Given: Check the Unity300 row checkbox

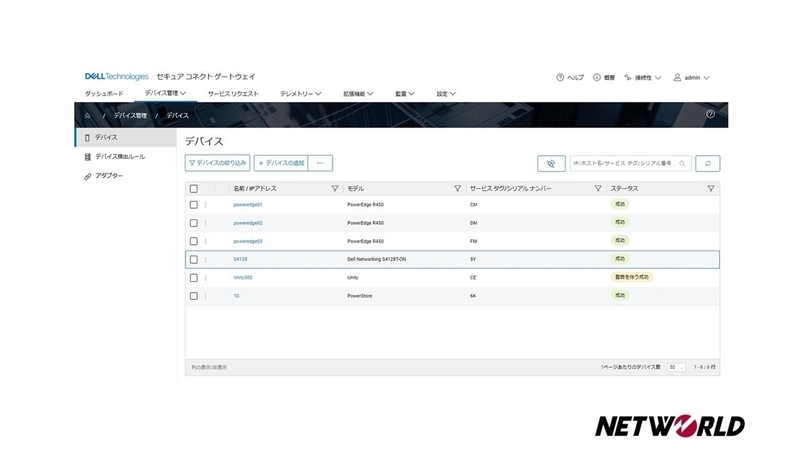Looking at the screenshot, I should coord(194,278).
